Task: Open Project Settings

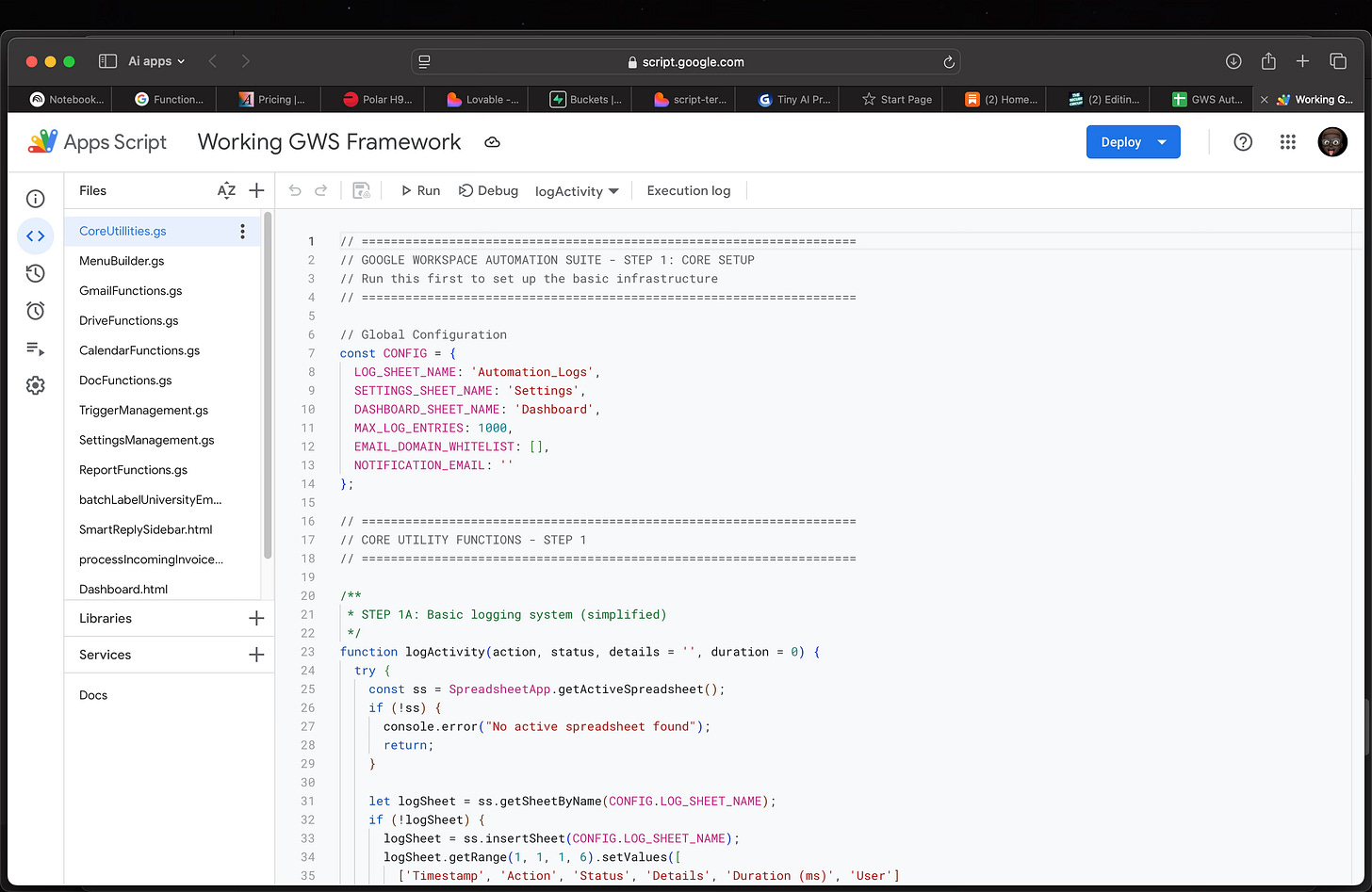Action: pyautogui.click(x=35, y=385)
